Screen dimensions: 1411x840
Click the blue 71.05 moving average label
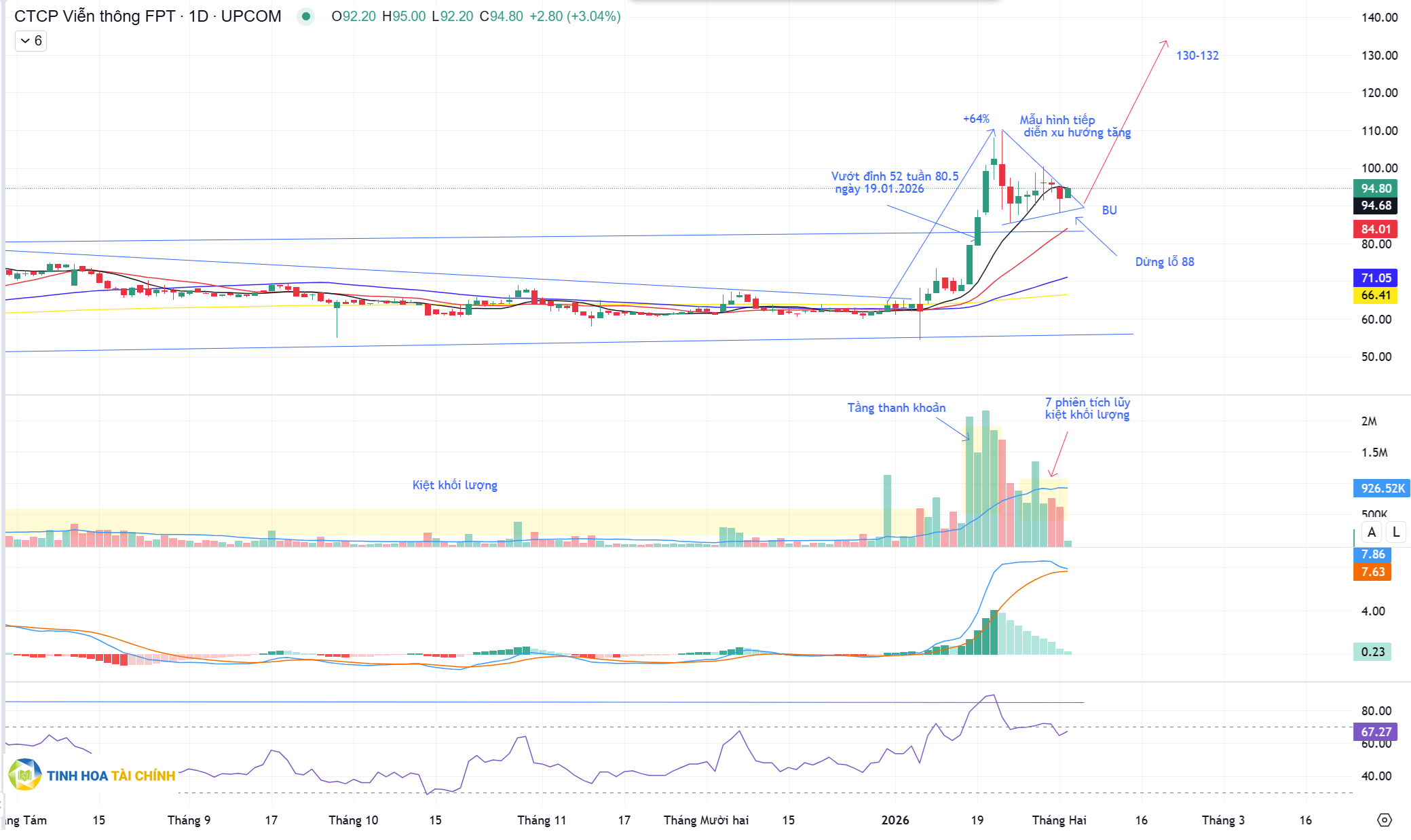[x=1375, y=278]
